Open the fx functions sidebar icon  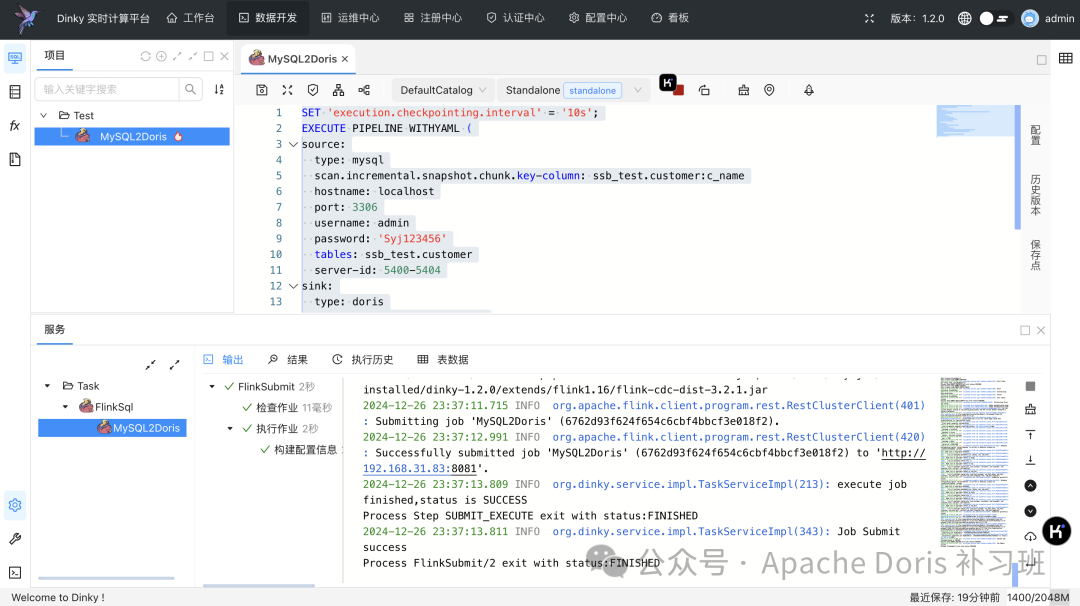(x=15, y=125)
